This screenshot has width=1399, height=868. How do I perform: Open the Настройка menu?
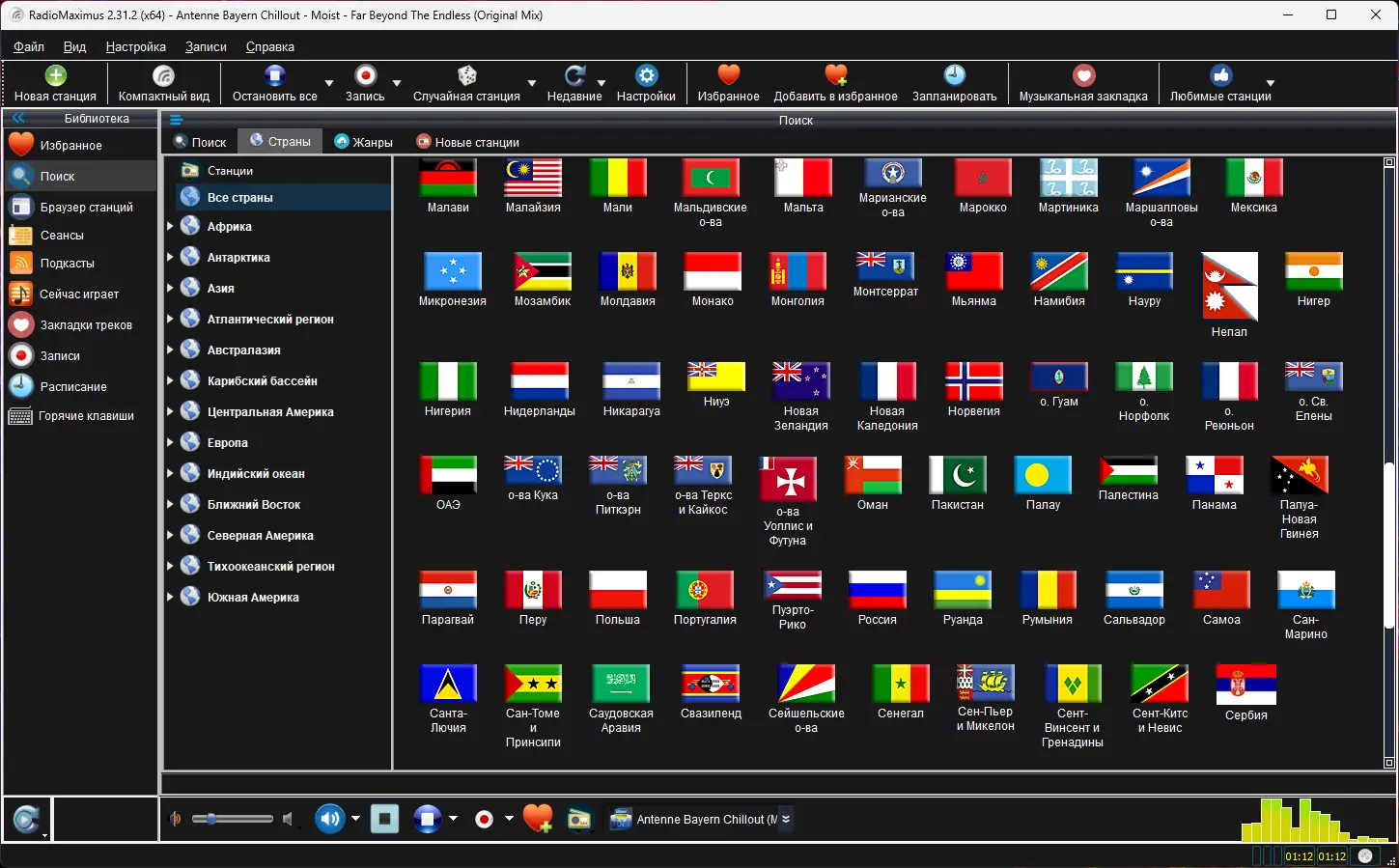136,46
